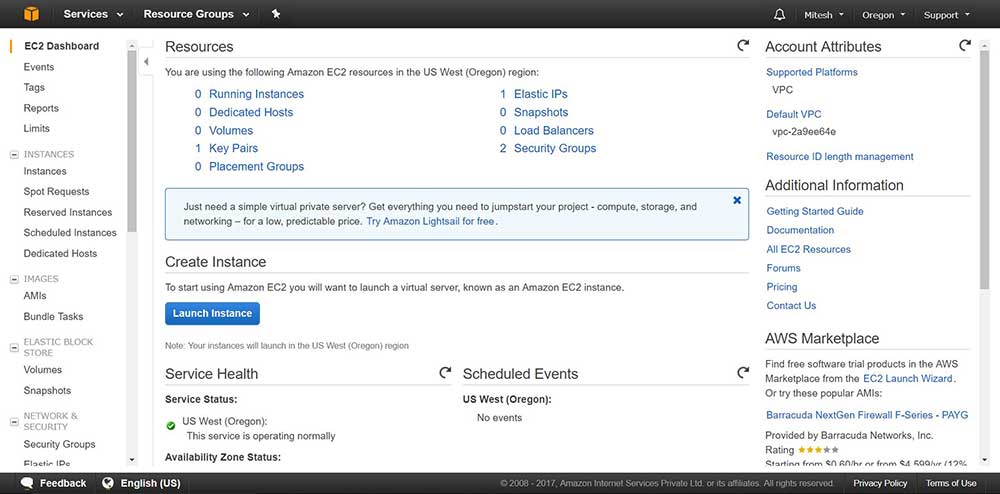Open the Oregon region dropdown
Screen dimensions: 1000x494
tap(884, 15)
